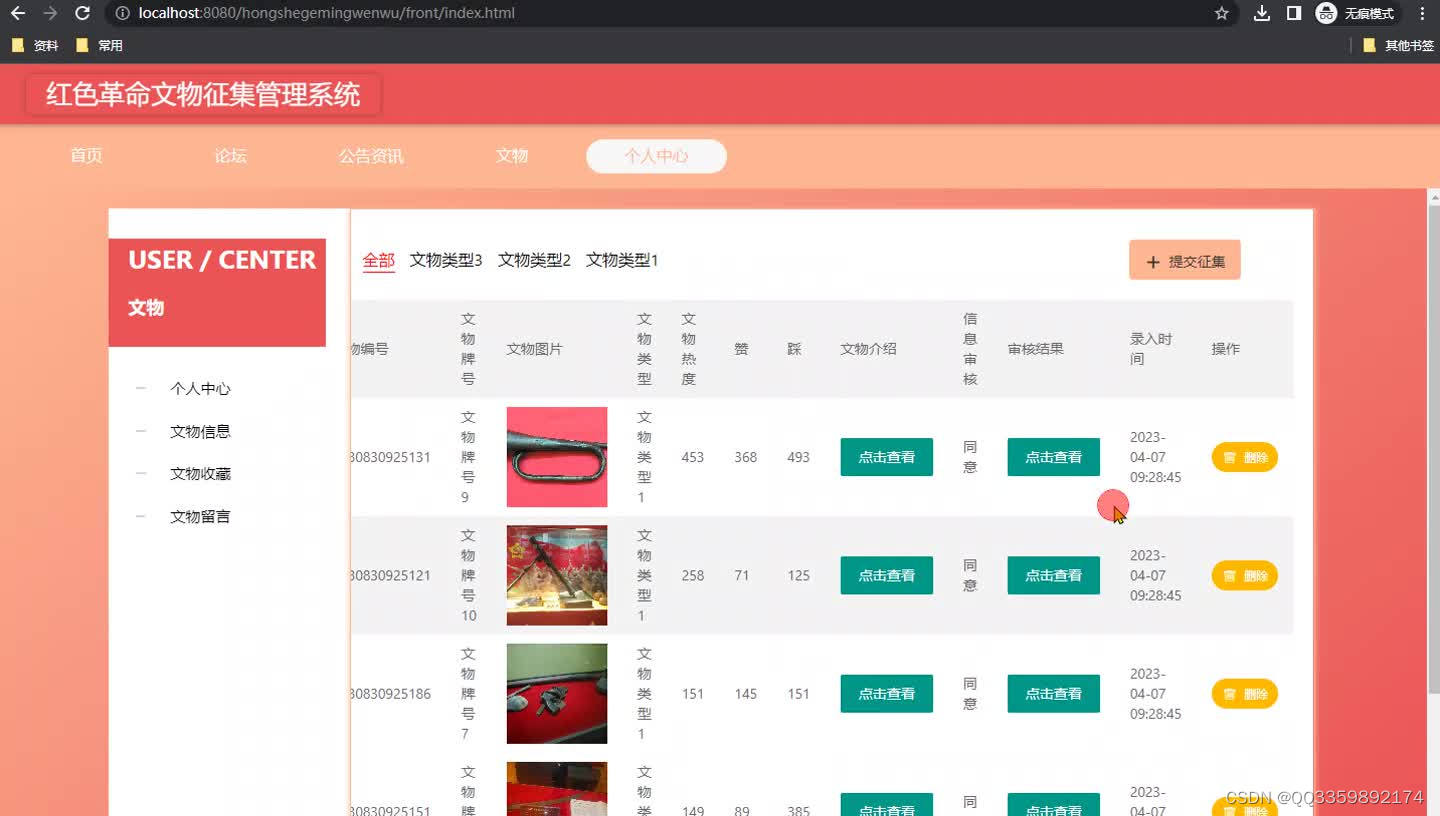Click the heat value 453
Image resolution: width=1440 pixels, height=816 pixels.
(692, 457)
